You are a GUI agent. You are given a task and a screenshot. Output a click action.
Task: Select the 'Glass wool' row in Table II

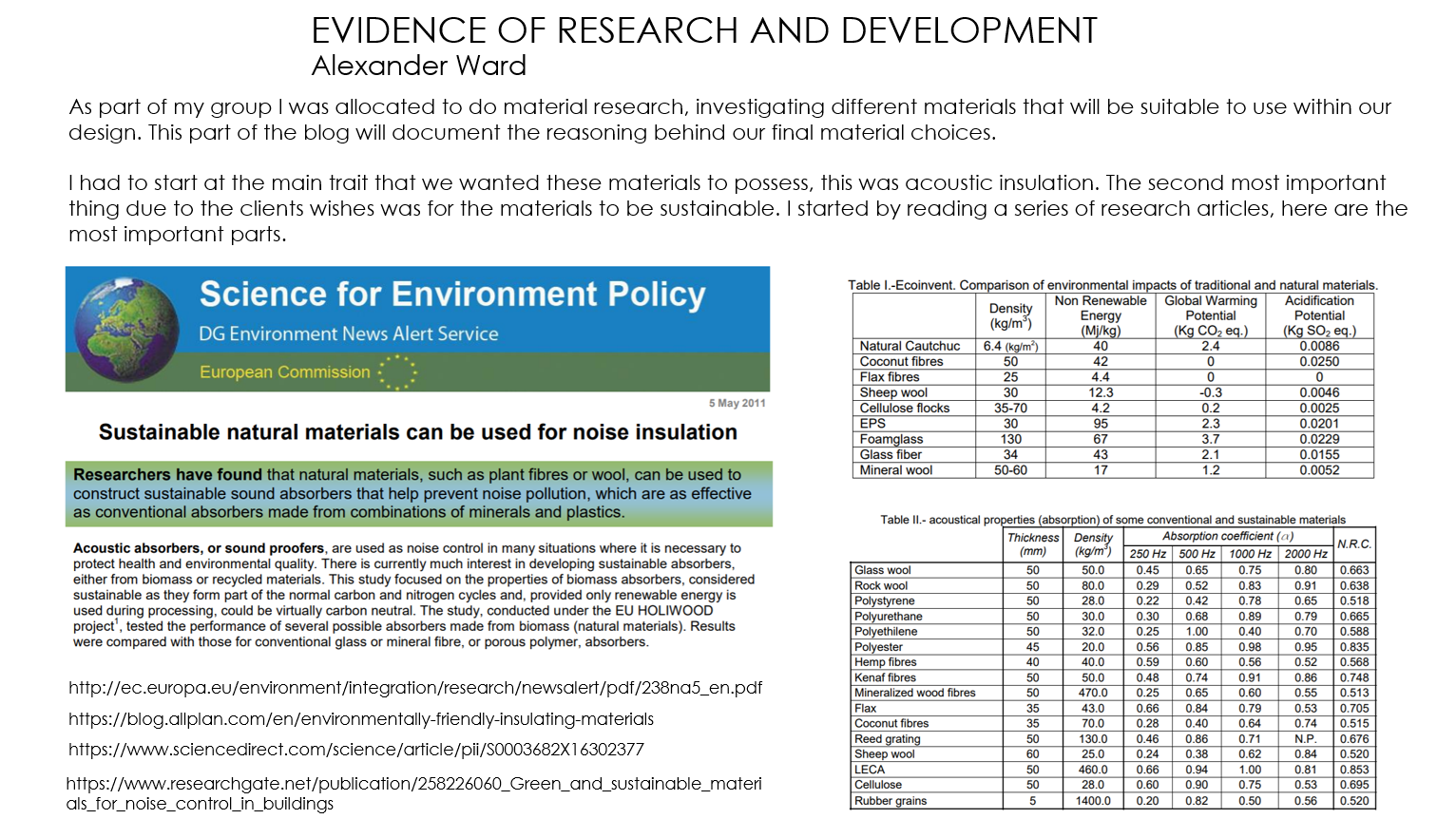882,570
